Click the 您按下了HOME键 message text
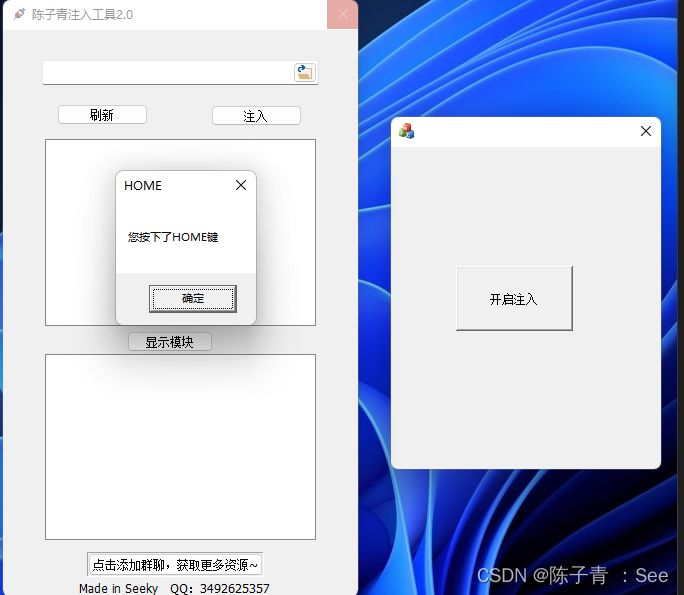 pos(173,237)
